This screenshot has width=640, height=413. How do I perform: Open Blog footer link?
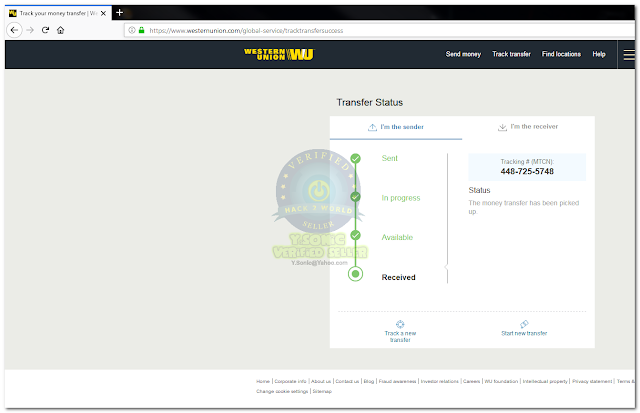click(x=369, y=381)
